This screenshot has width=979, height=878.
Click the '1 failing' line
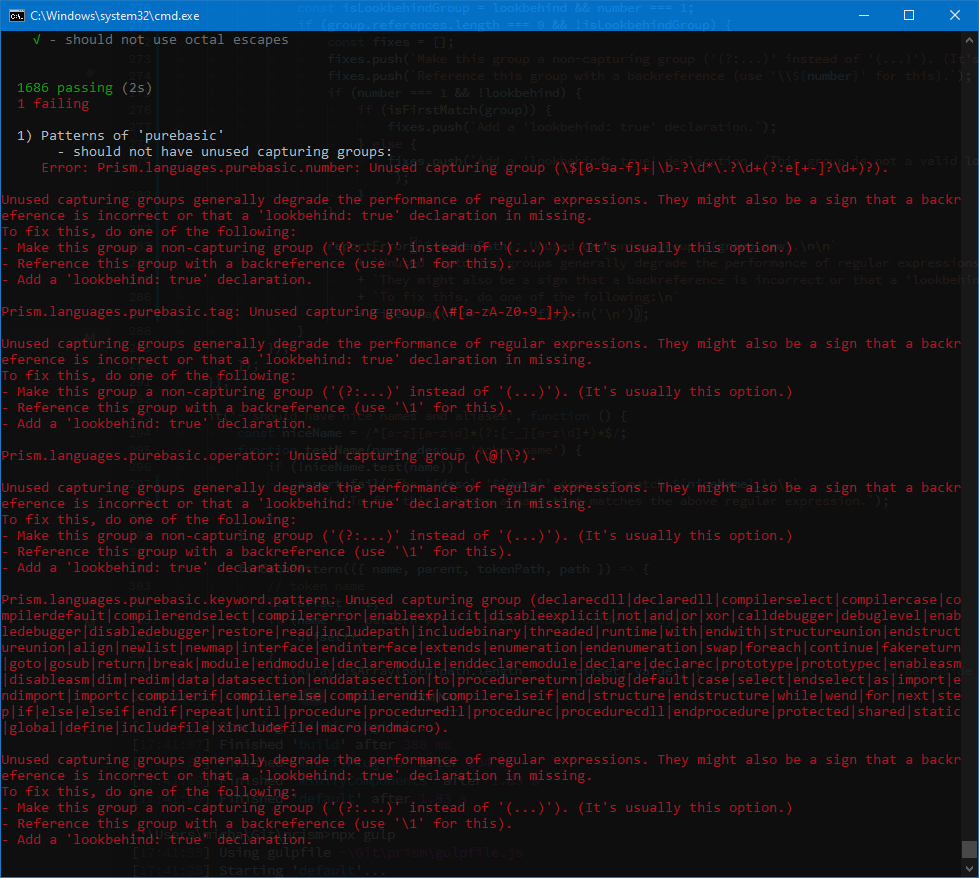click(x=53, y=104)
